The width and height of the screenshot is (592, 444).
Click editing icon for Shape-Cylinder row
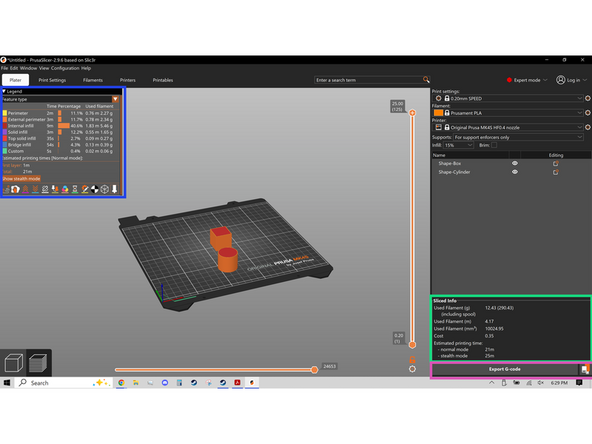[555, 172]
